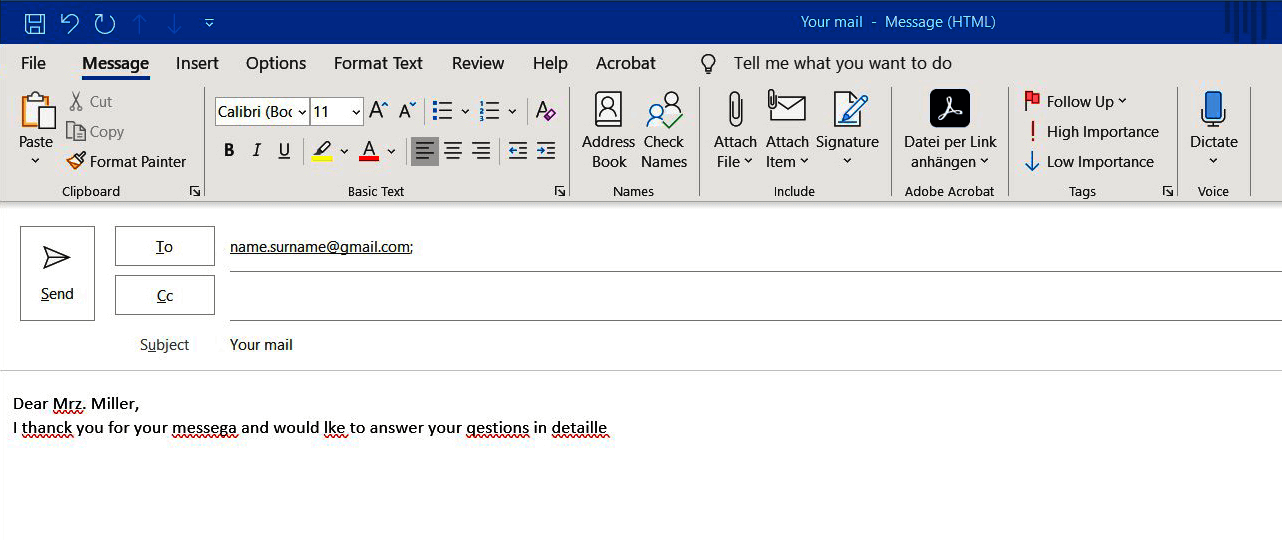Redo the last action
Screen dimensions: 1282x540
point(104,22)
